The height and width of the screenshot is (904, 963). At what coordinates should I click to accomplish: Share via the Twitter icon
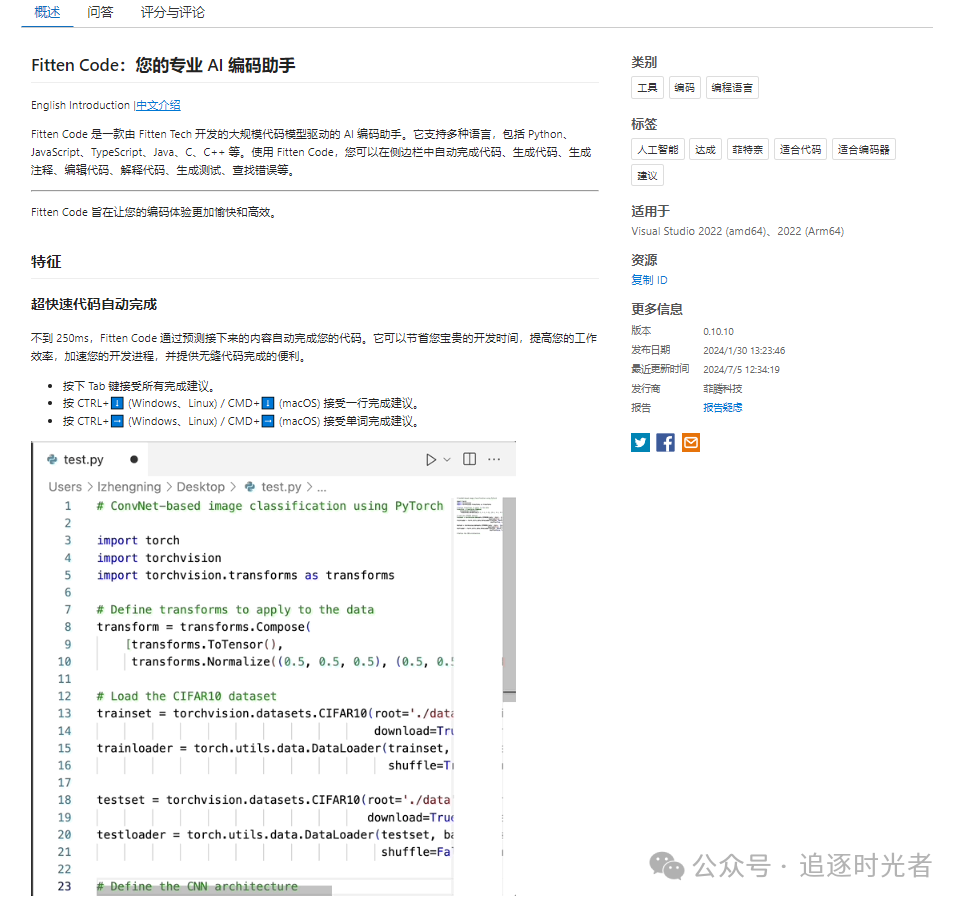coord(641,442)
